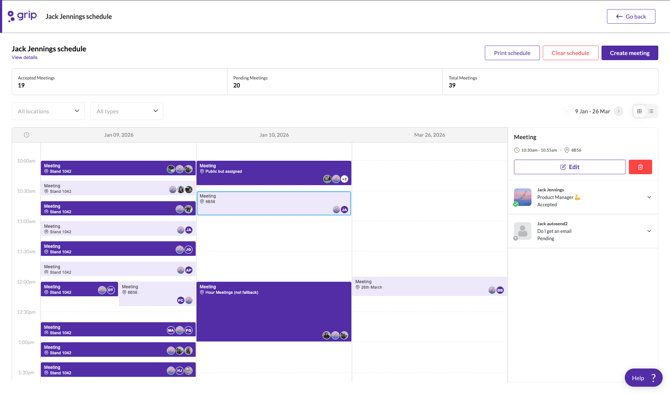Viewport: 670px width, 394px height.
Task: Click the Do I get an email text
Action: click(x=554, y=231)
